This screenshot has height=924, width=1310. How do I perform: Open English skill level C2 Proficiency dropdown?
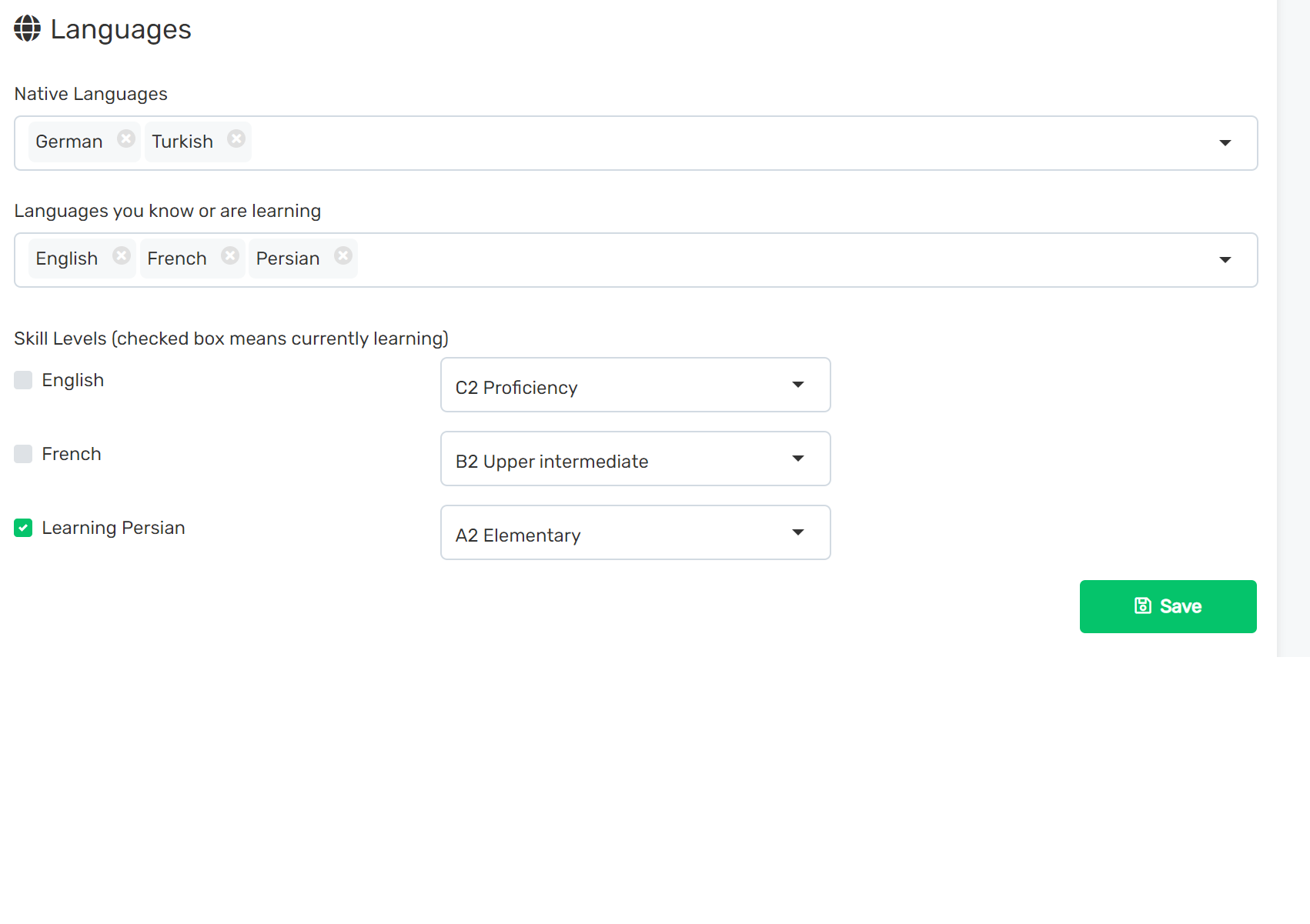(635, 385)
